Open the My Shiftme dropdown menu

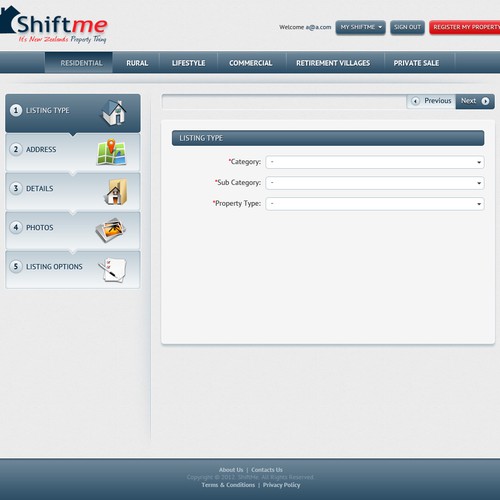pyautogui.click(x=360, y=27)
